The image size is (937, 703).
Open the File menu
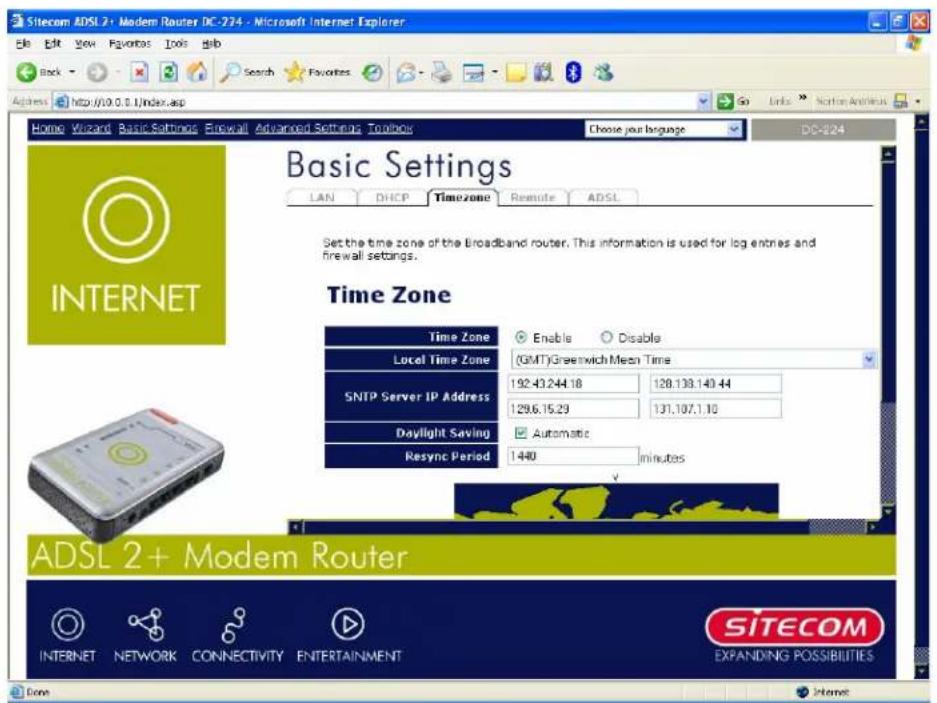pos(23,44)
